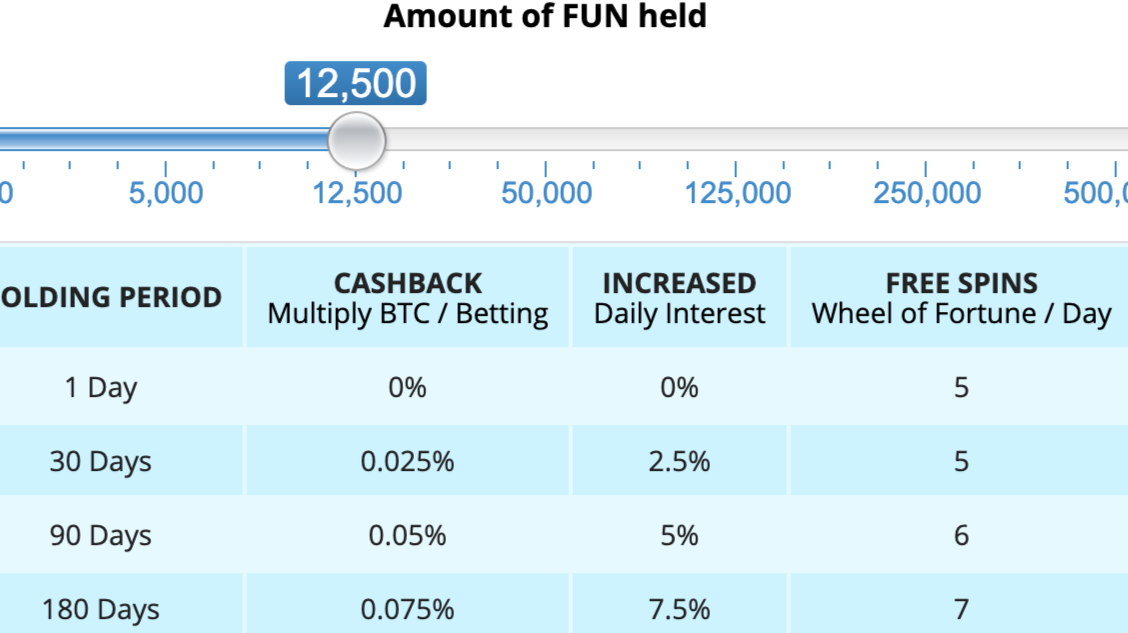This screenshot has height=633, width=1128.
Task: Click the FREE SPINS column header
Action: [x=962, y=298]
